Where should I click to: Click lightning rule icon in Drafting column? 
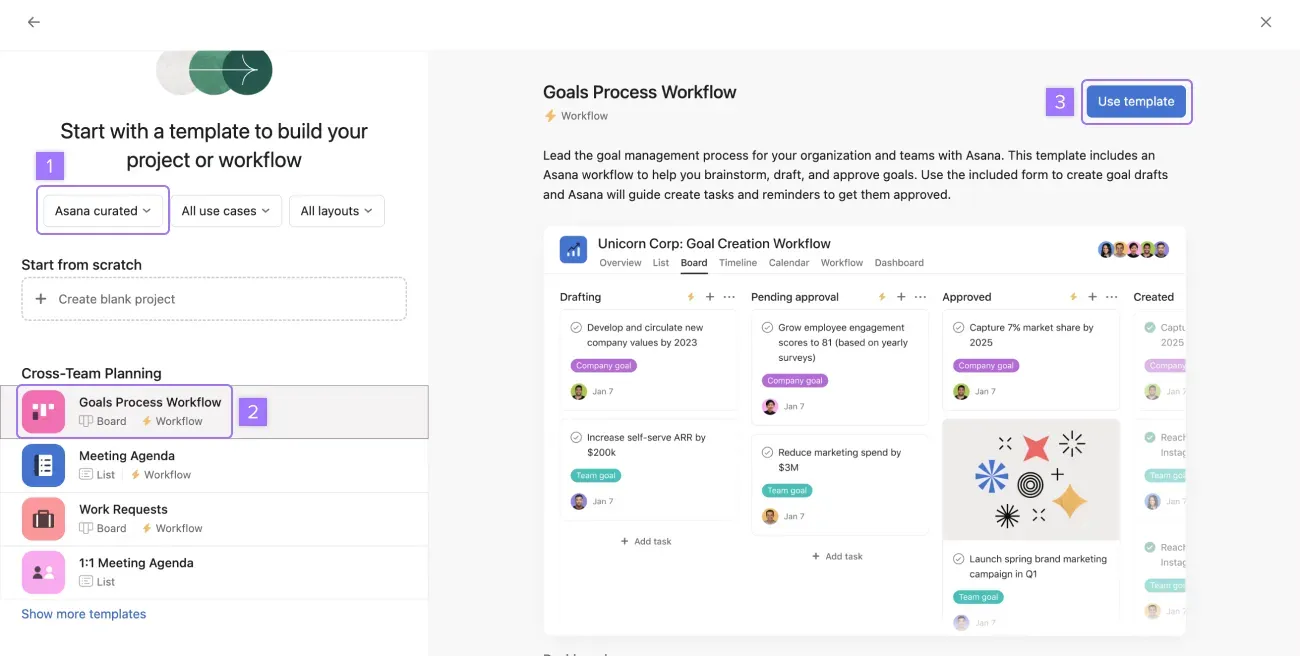(x=690, y=297)
